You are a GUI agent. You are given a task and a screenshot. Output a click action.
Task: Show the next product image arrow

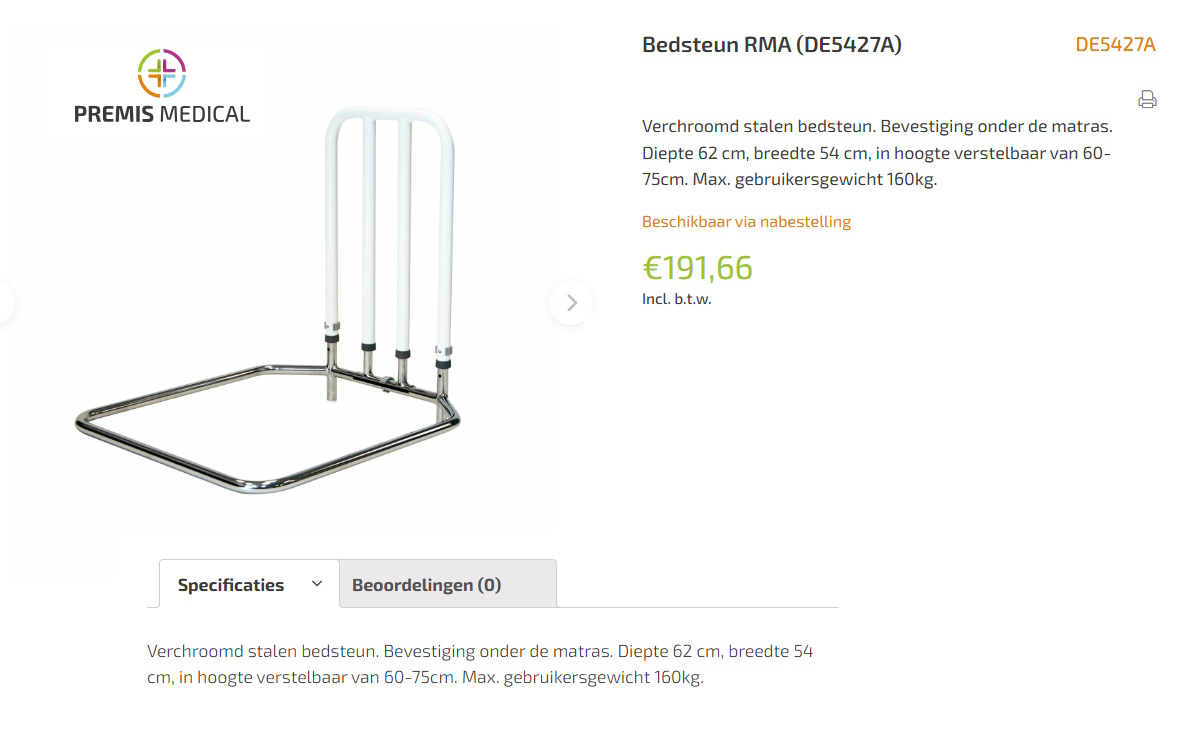571,302
